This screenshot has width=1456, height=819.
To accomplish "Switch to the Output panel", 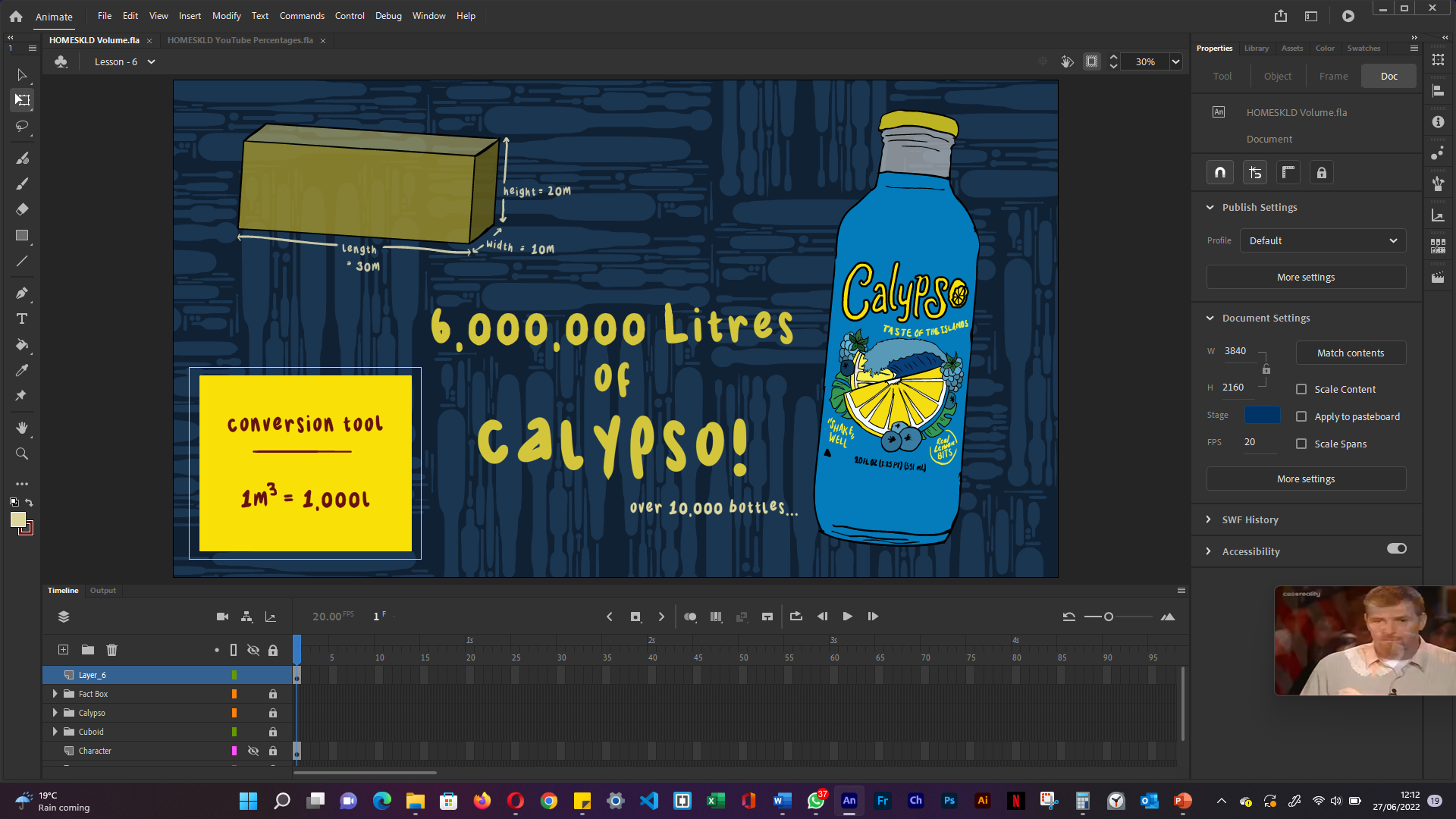I will [103, 590].
